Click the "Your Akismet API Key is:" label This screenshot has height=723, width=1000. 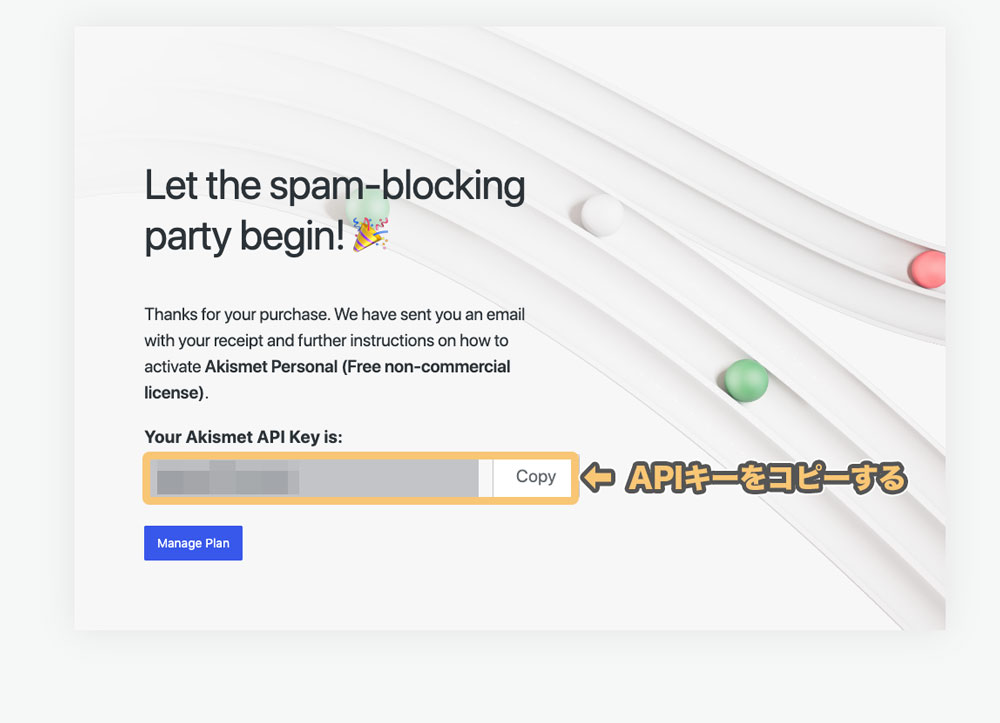[x=243, y=437]
